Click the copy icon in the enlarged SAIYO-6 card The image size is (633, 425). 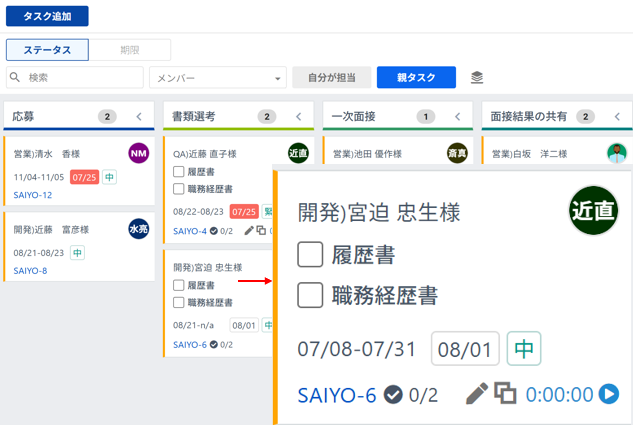click(506, 394)
